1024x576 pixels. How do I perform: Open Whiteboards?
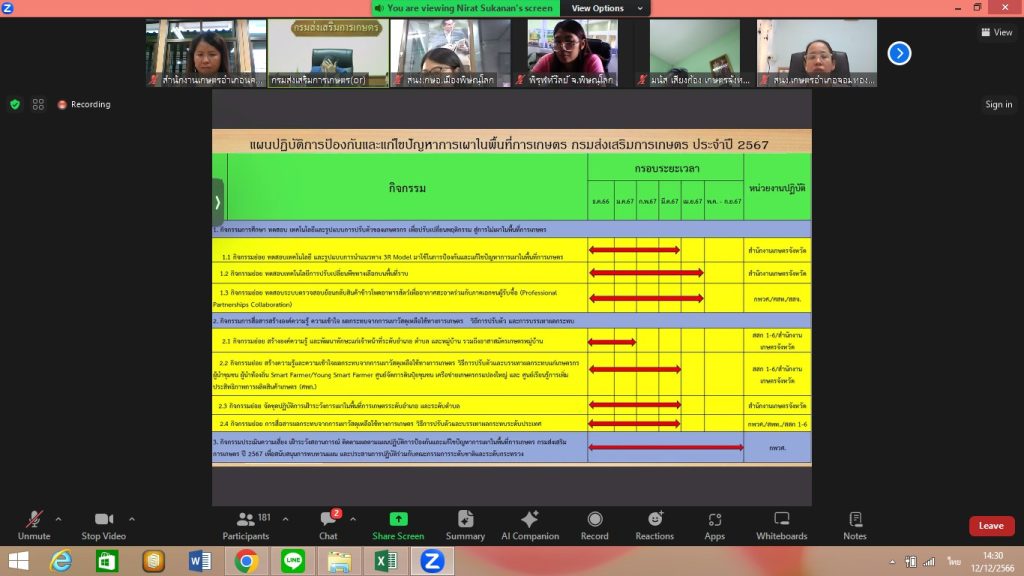[781, 525]
